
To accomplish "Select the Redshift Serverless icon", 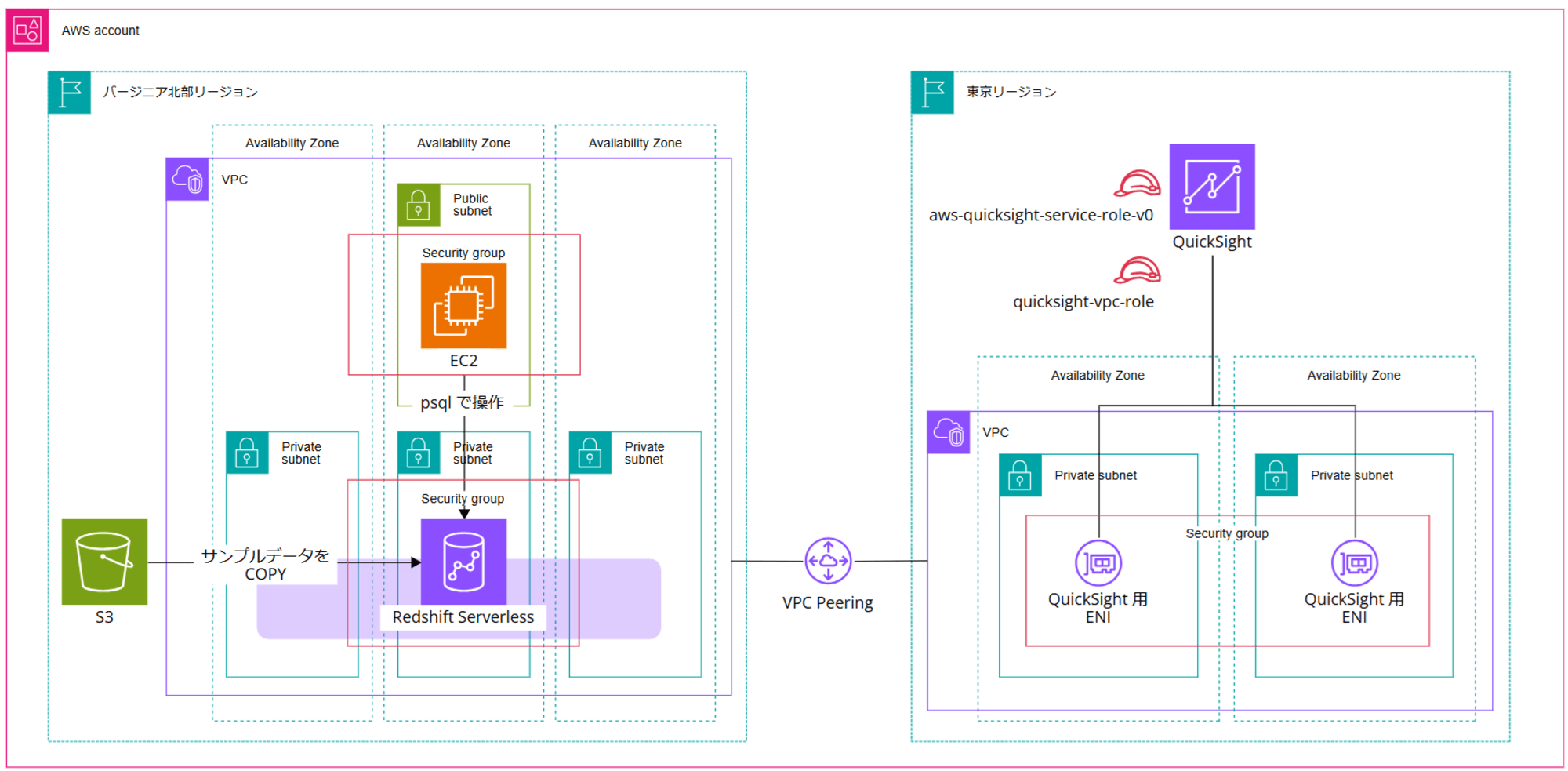I will click(464, 562).
